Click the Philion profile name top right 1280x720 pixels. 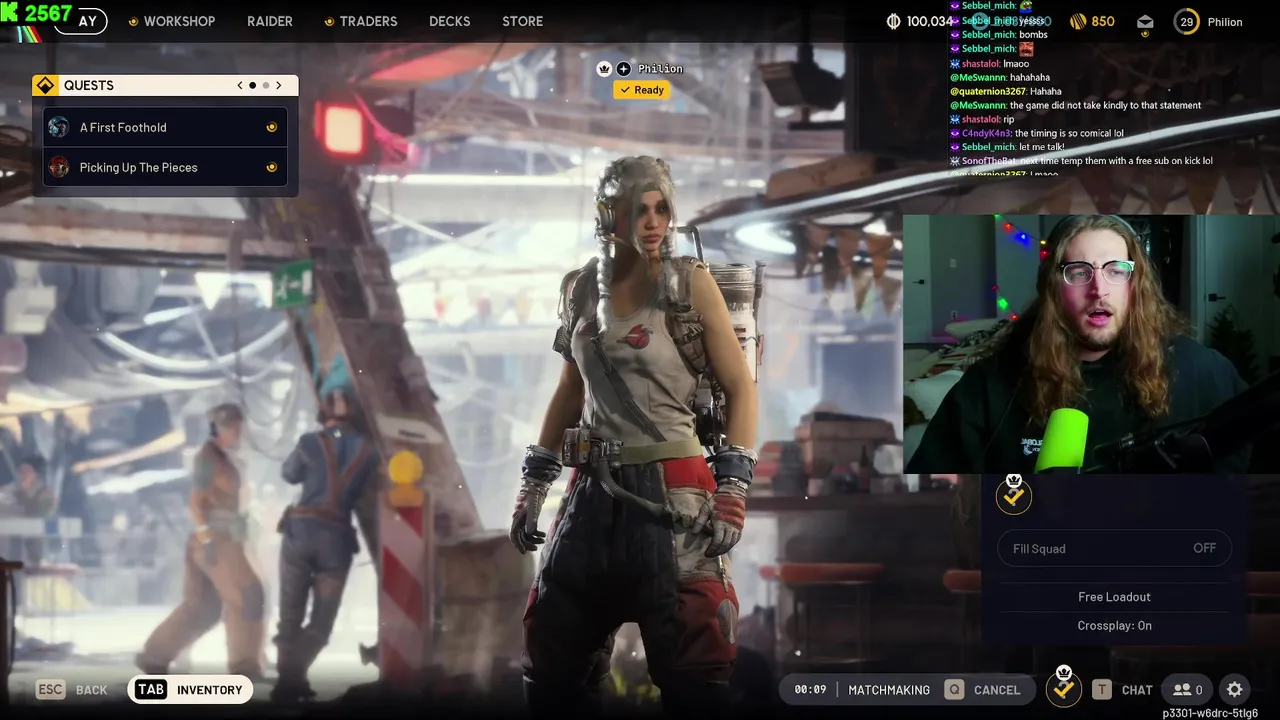tap(1224, 22)
